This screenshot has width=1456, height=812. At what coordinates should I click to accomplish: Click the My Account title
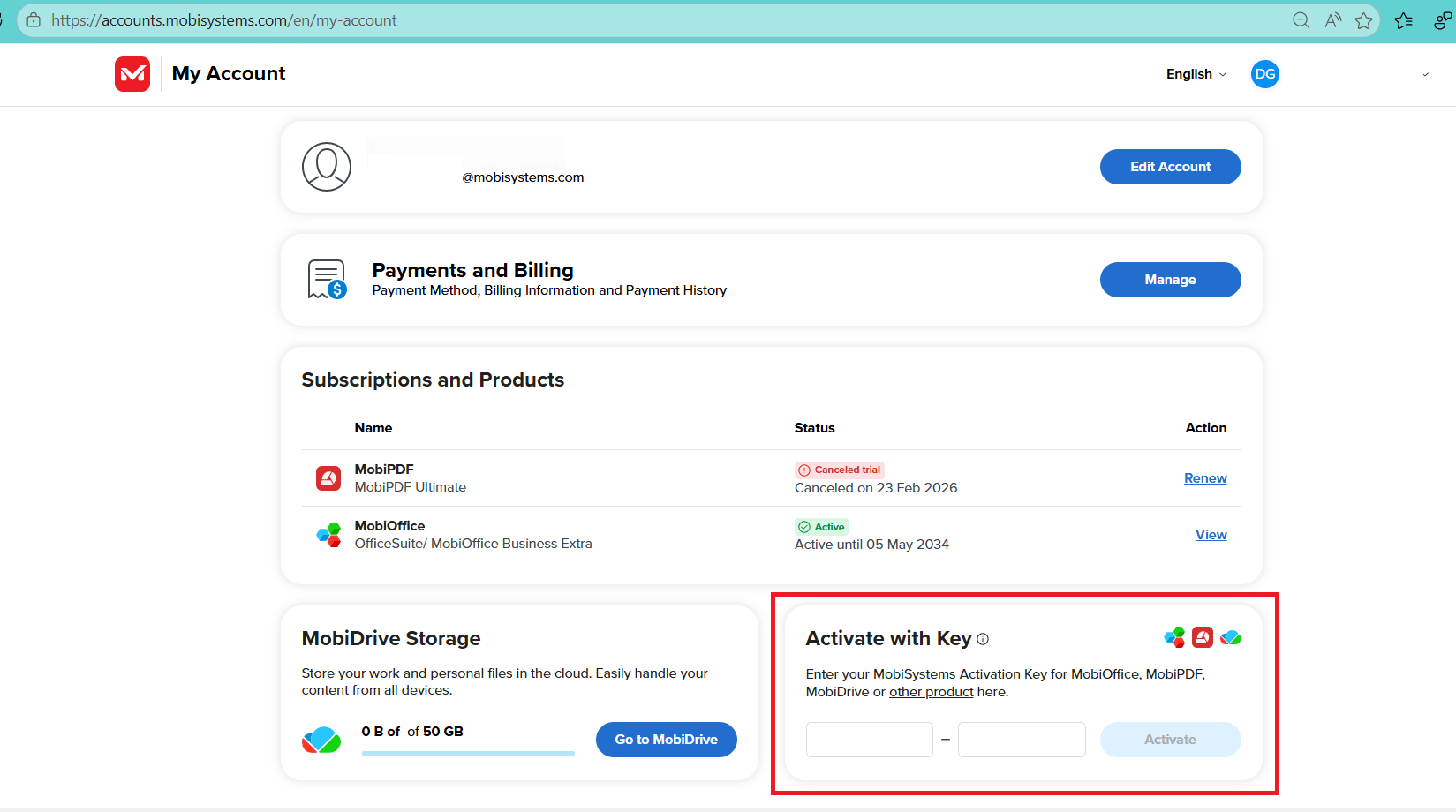(229, 74)
